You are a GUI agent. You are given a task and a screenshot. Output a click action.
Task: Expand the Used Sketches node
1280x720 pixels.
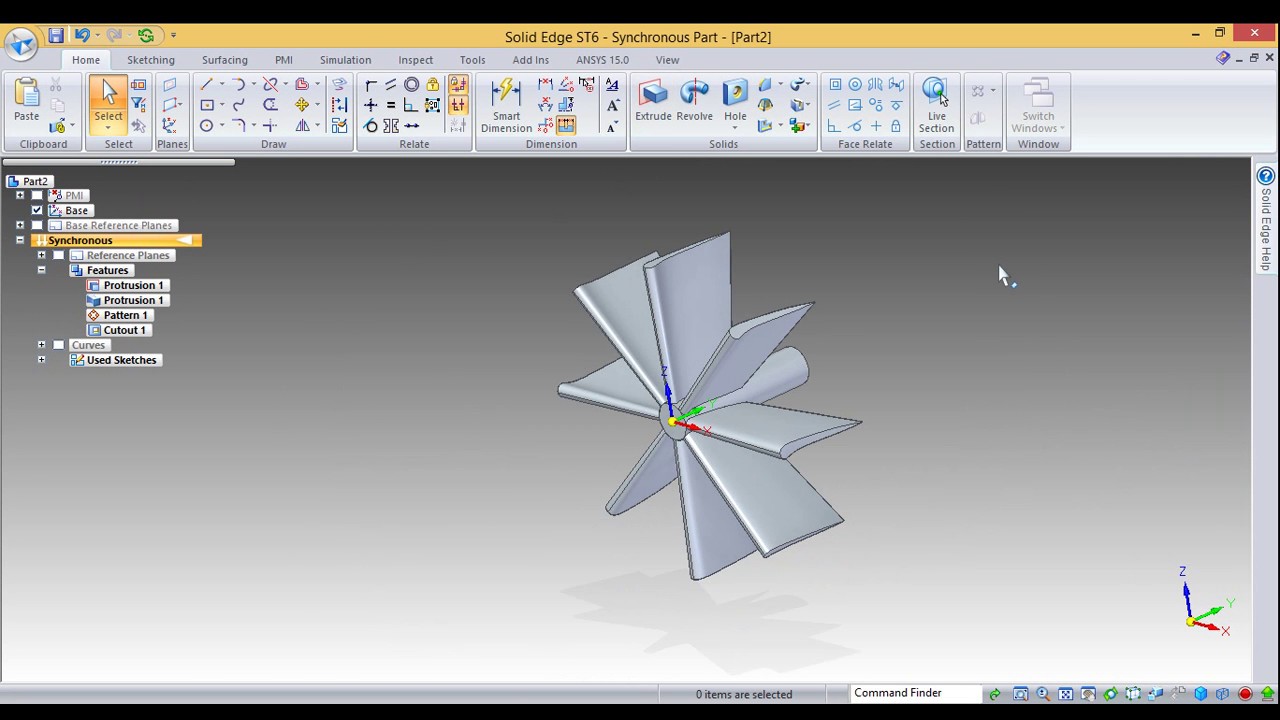tap(41, 360)
